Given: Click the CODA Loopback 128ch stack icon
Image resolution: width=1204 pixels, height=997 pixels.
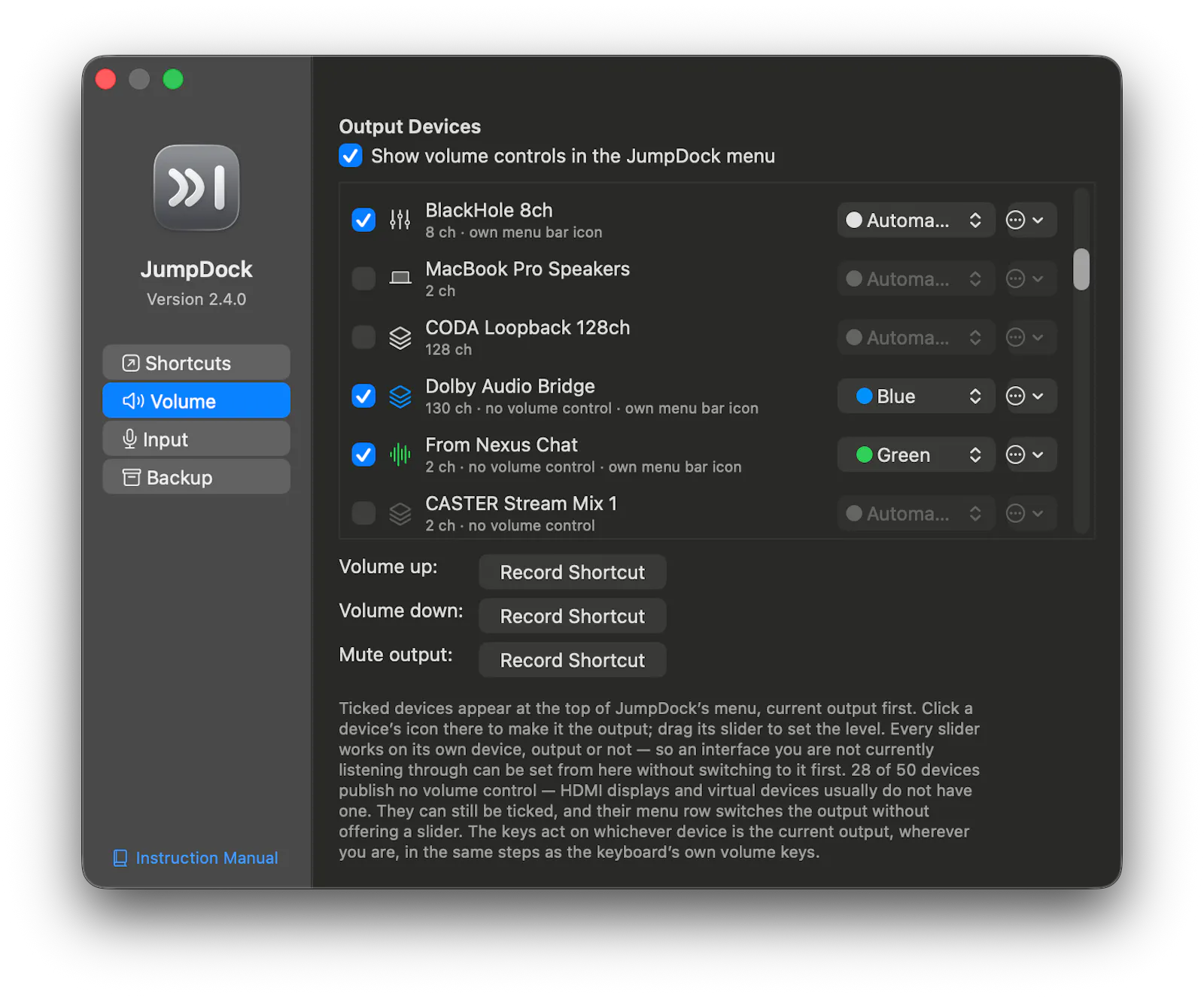Looking at the screenshot, I should click(400, 337).
